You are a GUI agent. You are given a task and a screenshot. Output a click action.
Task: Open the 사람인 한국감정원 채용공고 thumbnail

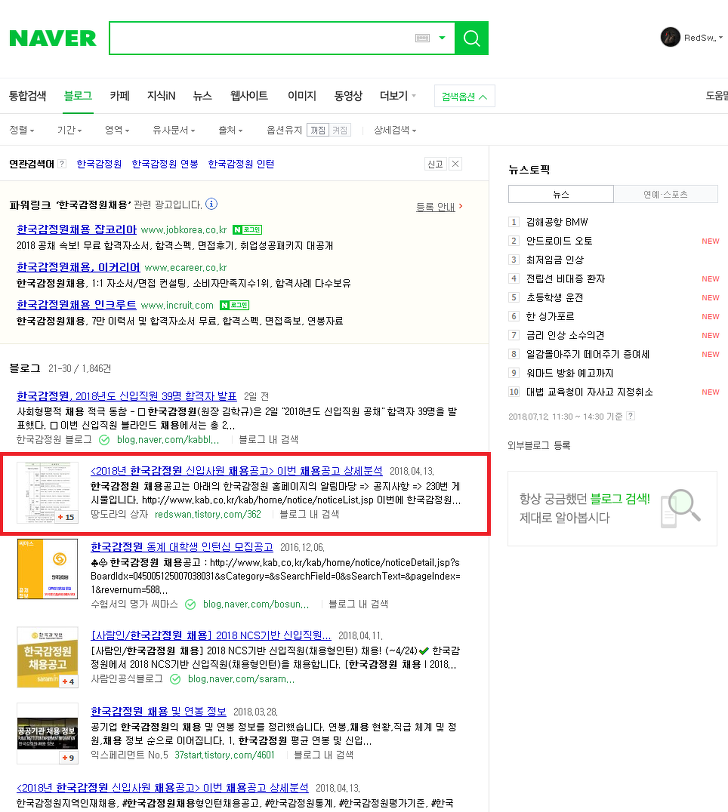[x=48, y=657]
